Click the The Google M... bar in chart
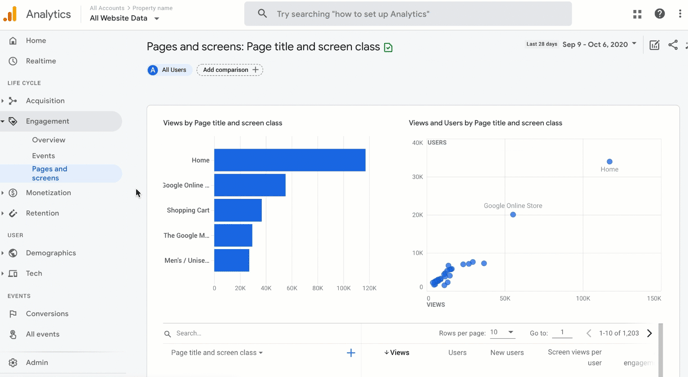Screen dimensions: 688x377 (233, 235)
